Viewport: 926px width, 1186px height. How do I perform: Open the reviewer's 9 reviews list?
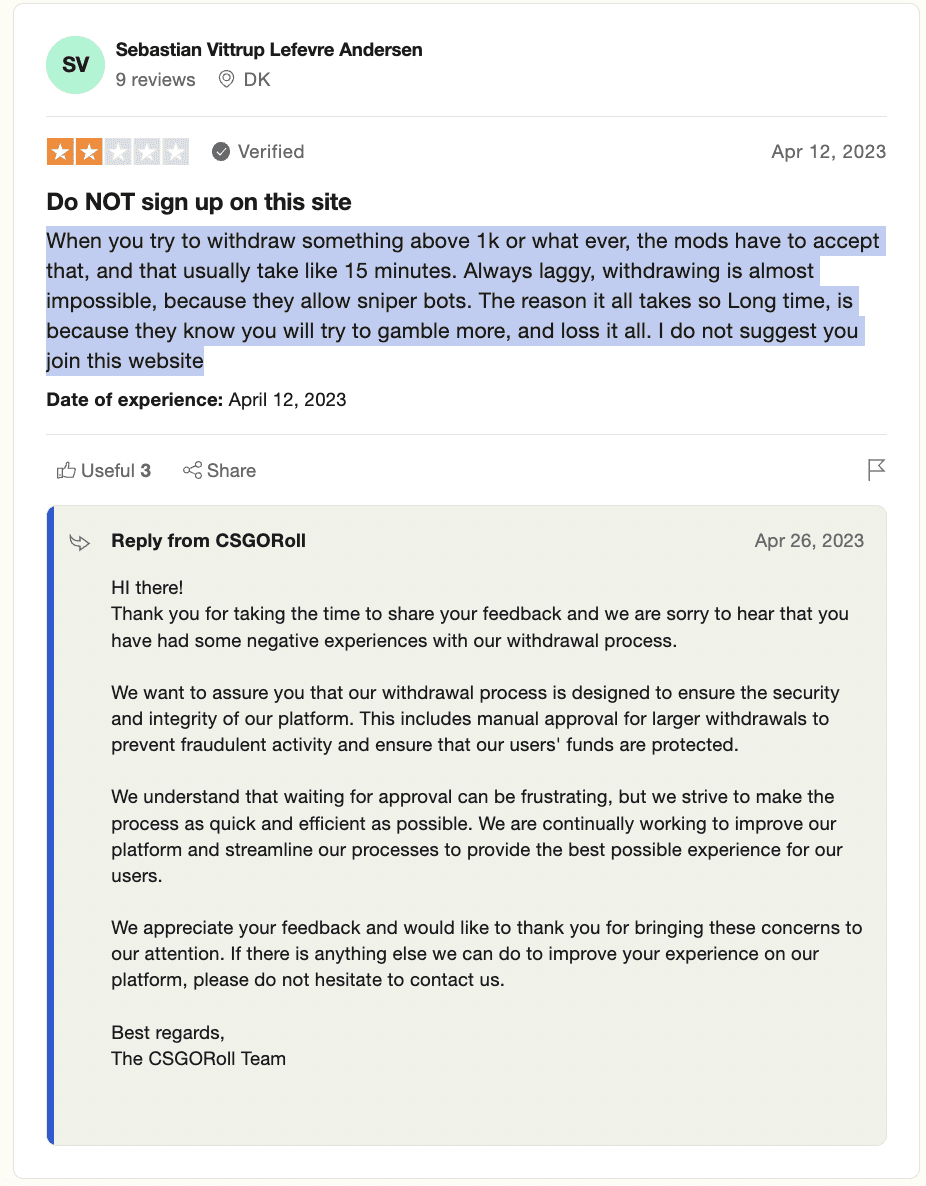156,79
